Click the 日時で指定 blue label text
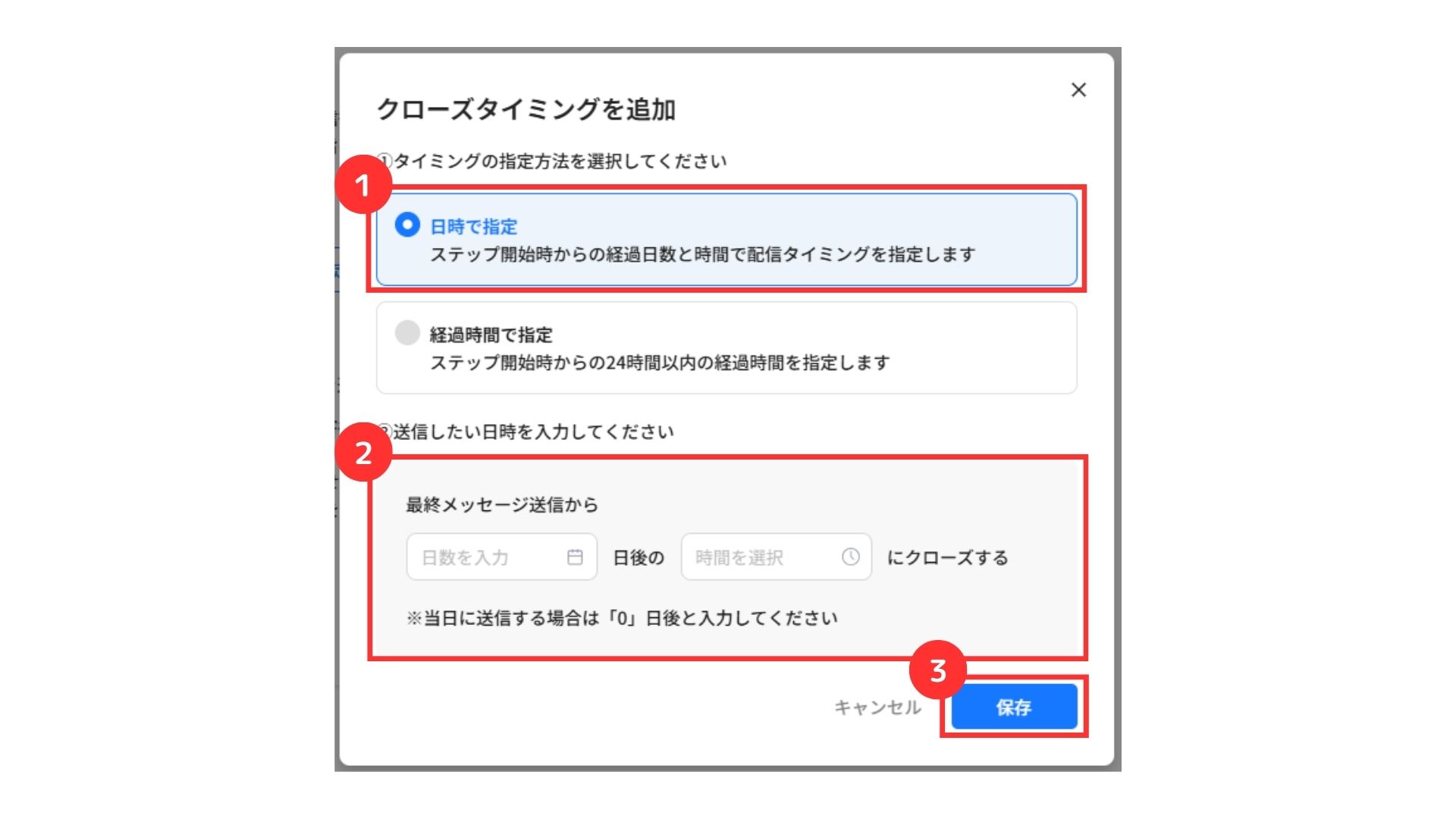This screenshot has width=1456, height=819. [474, 227]
